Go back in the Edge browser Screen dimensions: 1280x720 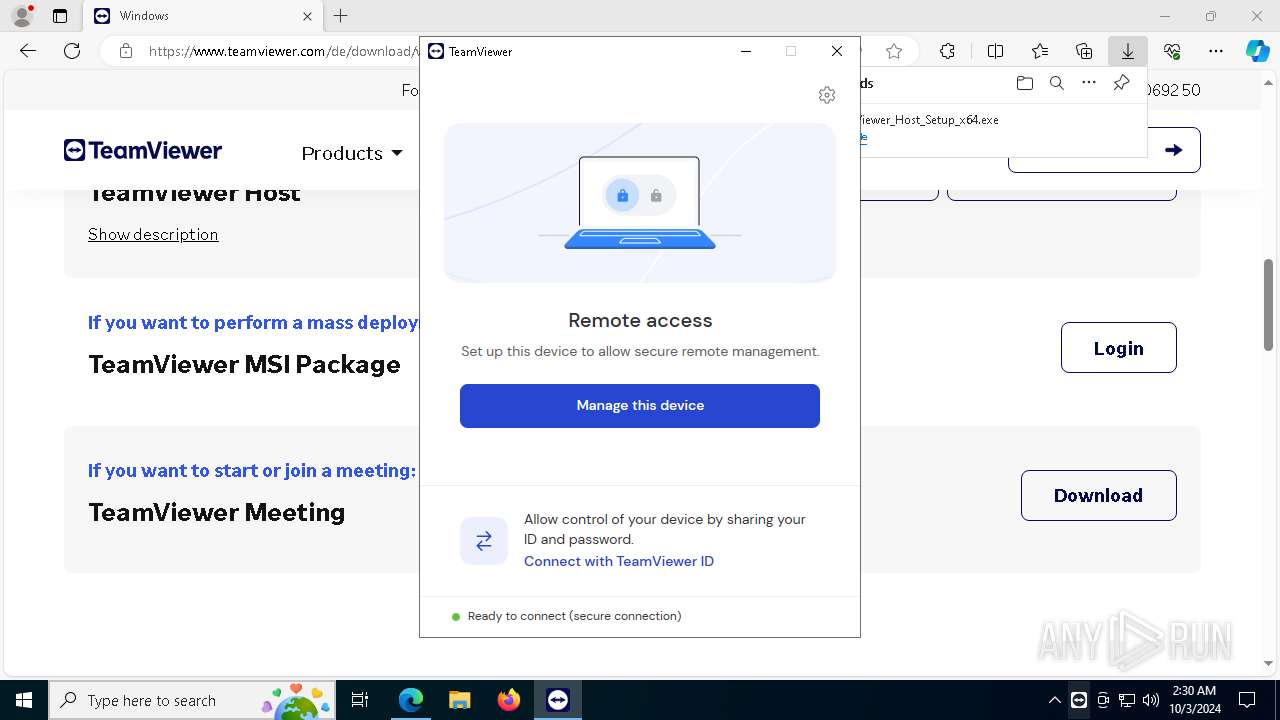point(28,51)
